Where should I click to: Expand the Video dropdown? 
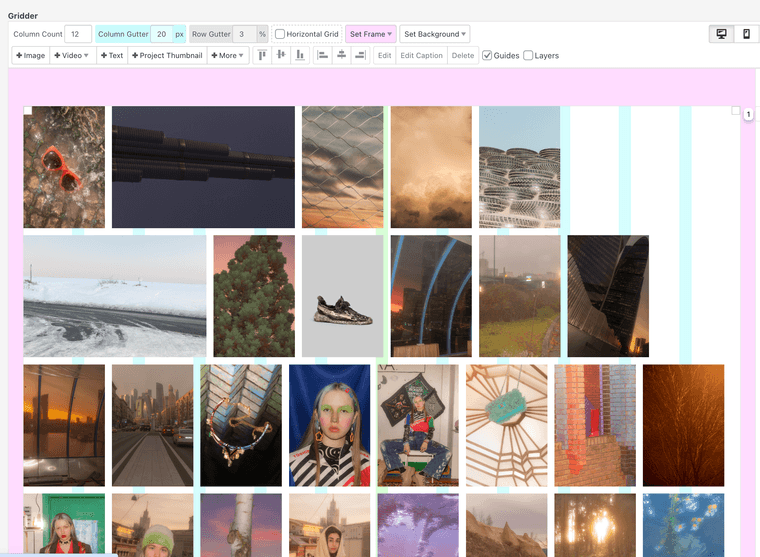[72, 55]
